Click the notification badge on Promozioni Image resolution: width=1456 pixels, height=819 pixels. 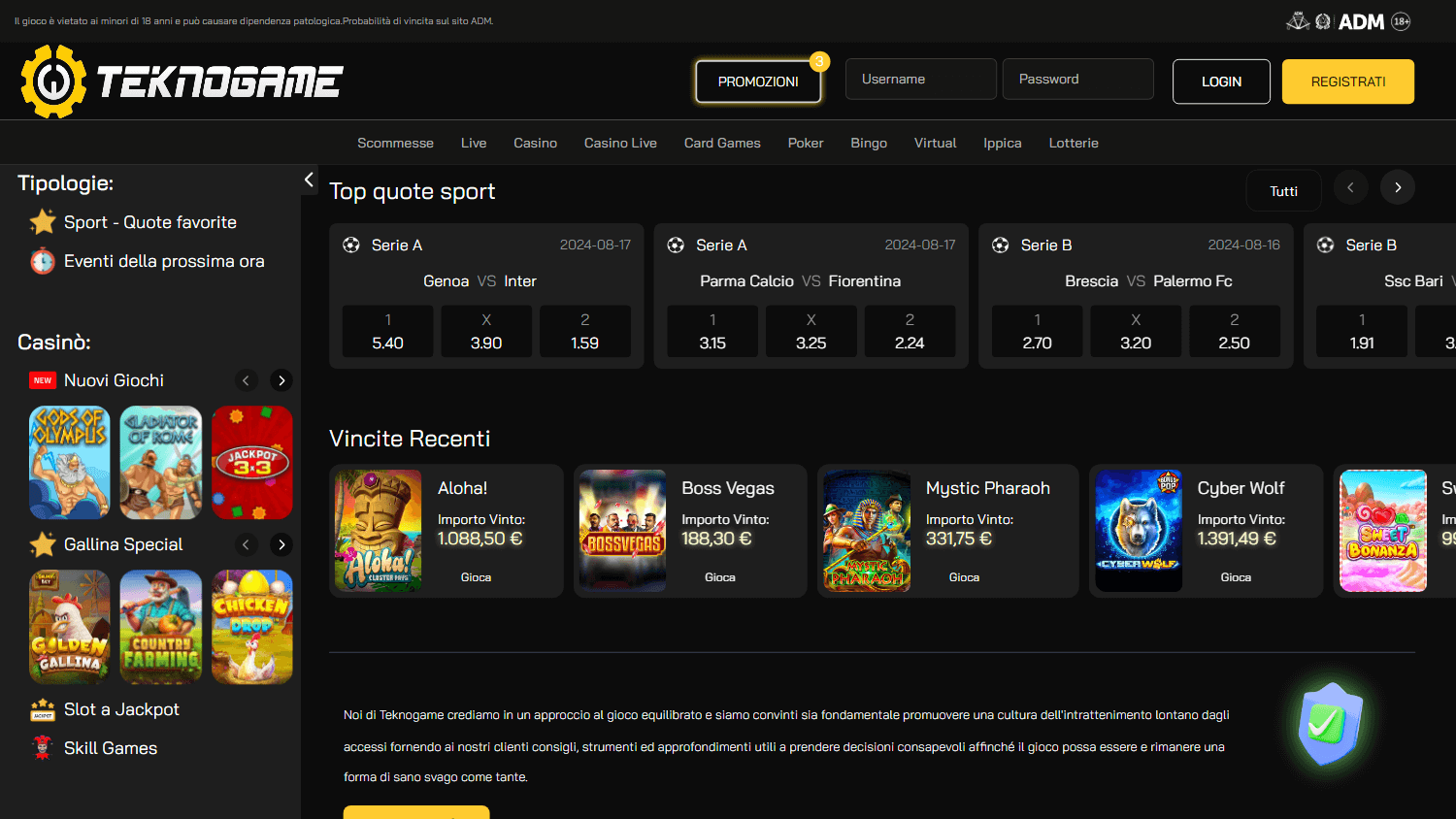(820, 61)
